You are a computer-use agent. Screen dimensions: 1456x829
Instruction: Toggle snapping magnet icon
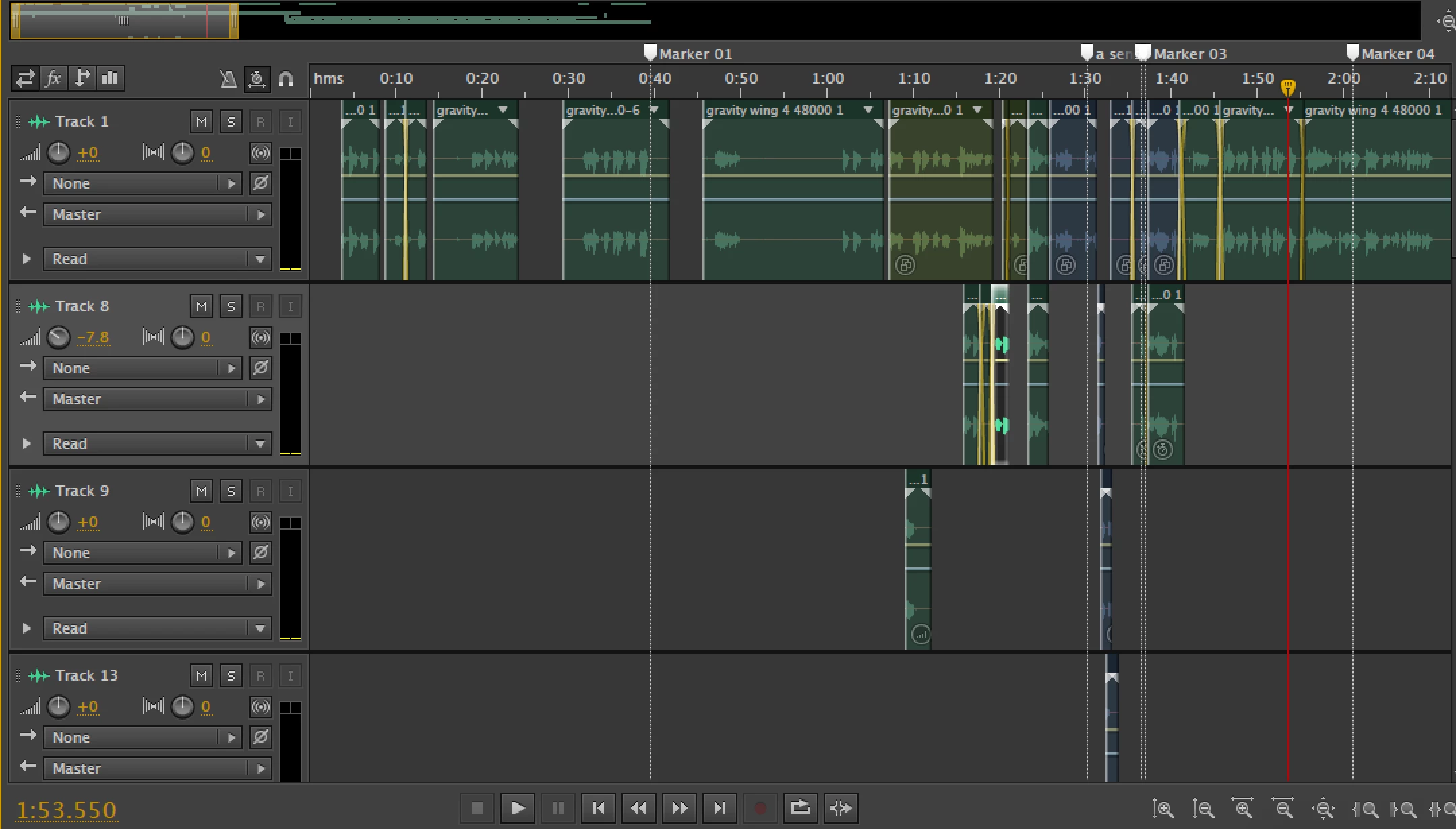[286, 79]
